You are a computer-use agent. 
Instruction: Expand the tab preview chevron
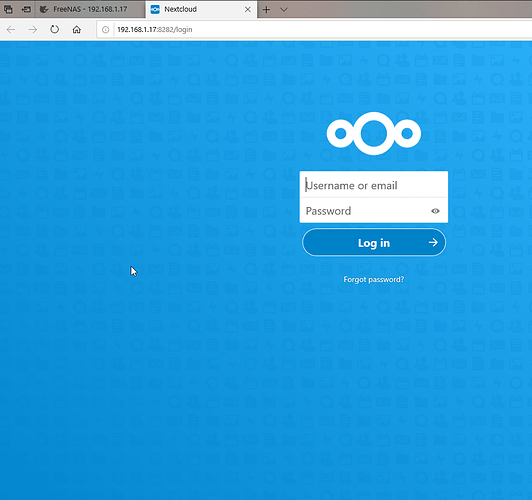(x=284, y=9)
